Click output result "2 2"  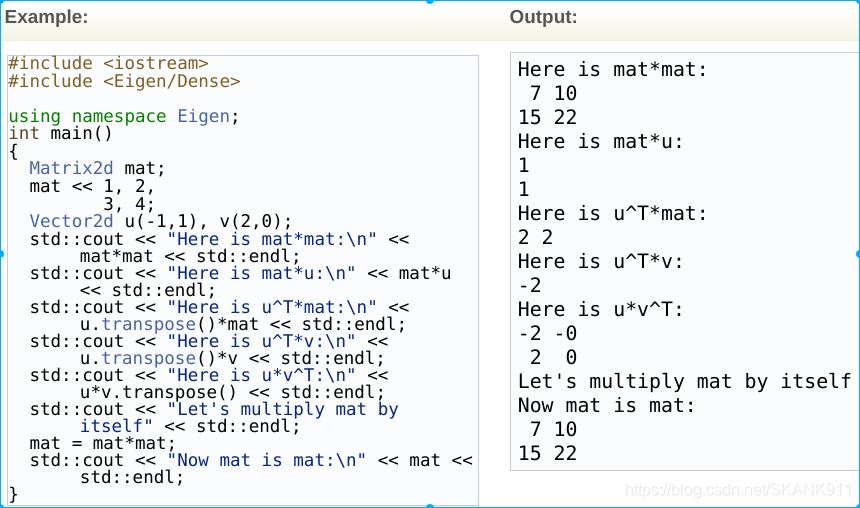click(535, 238)
